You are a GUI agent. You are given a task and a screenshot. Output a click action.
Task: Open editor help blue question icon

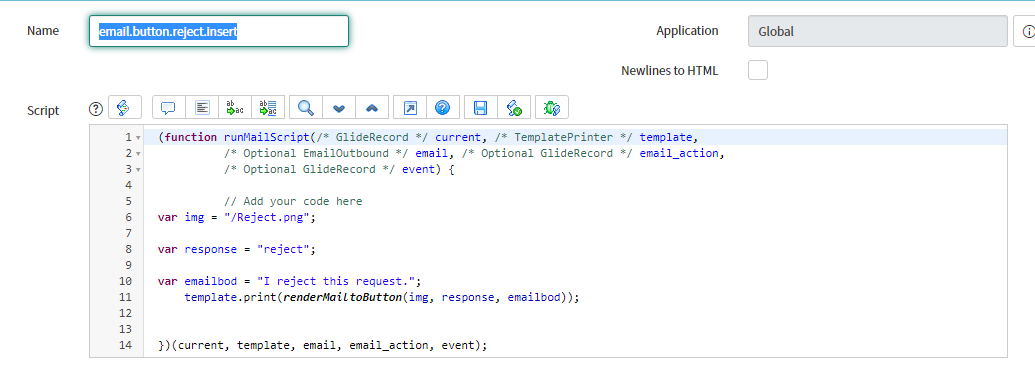pyautogui.click(x=443, y=108)
